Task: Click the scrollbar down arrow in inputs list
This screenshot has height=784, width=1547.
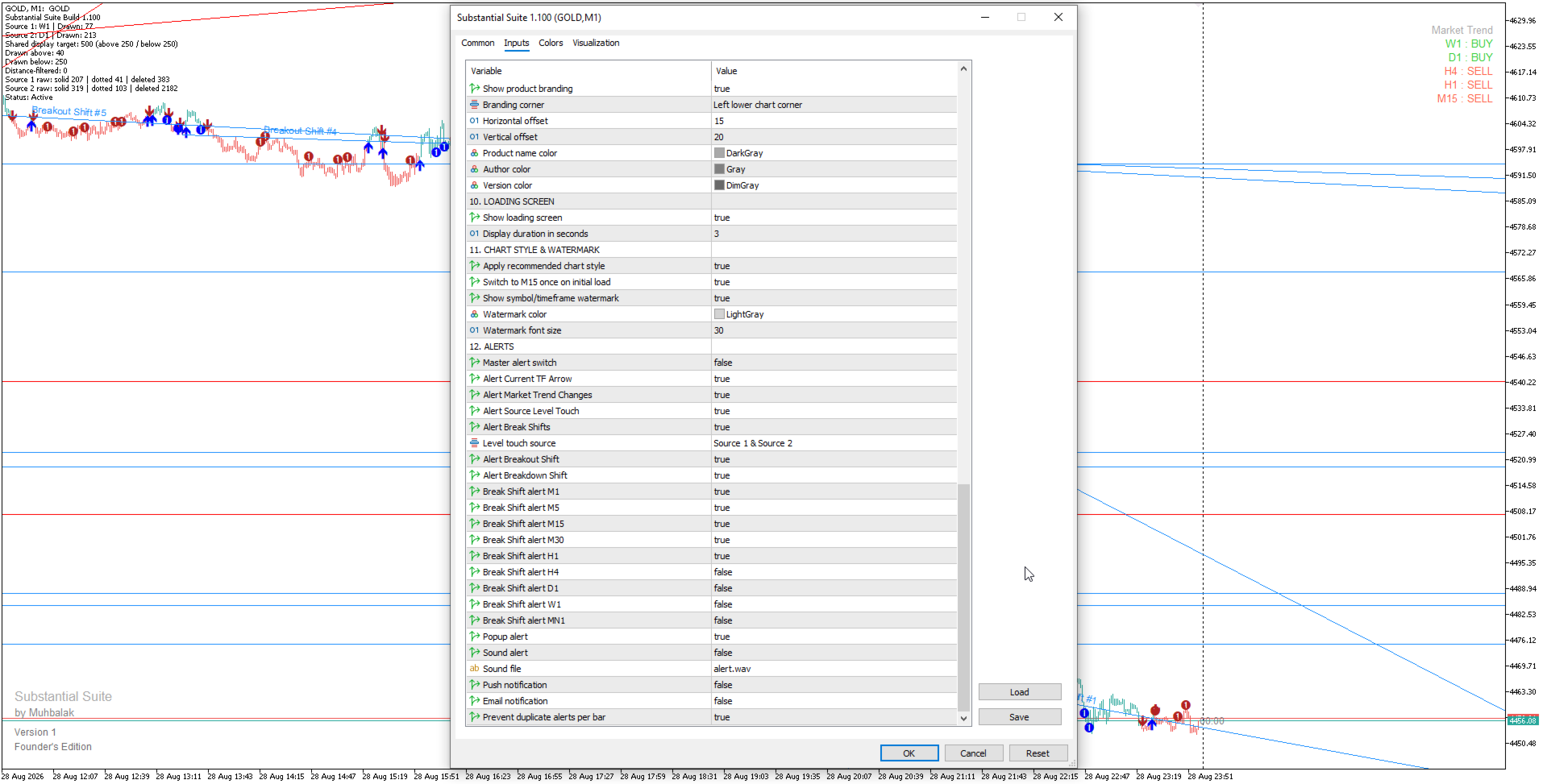Action: [963, 718]
